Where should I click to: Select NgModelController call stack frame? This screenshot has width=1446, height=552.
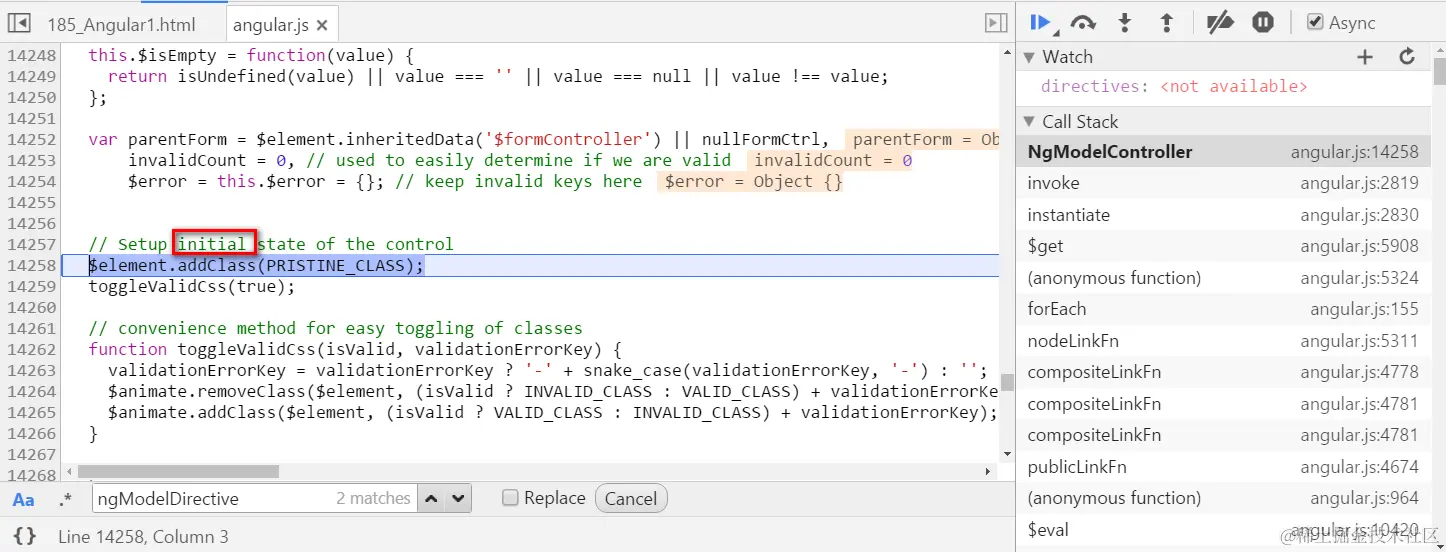1222,152
